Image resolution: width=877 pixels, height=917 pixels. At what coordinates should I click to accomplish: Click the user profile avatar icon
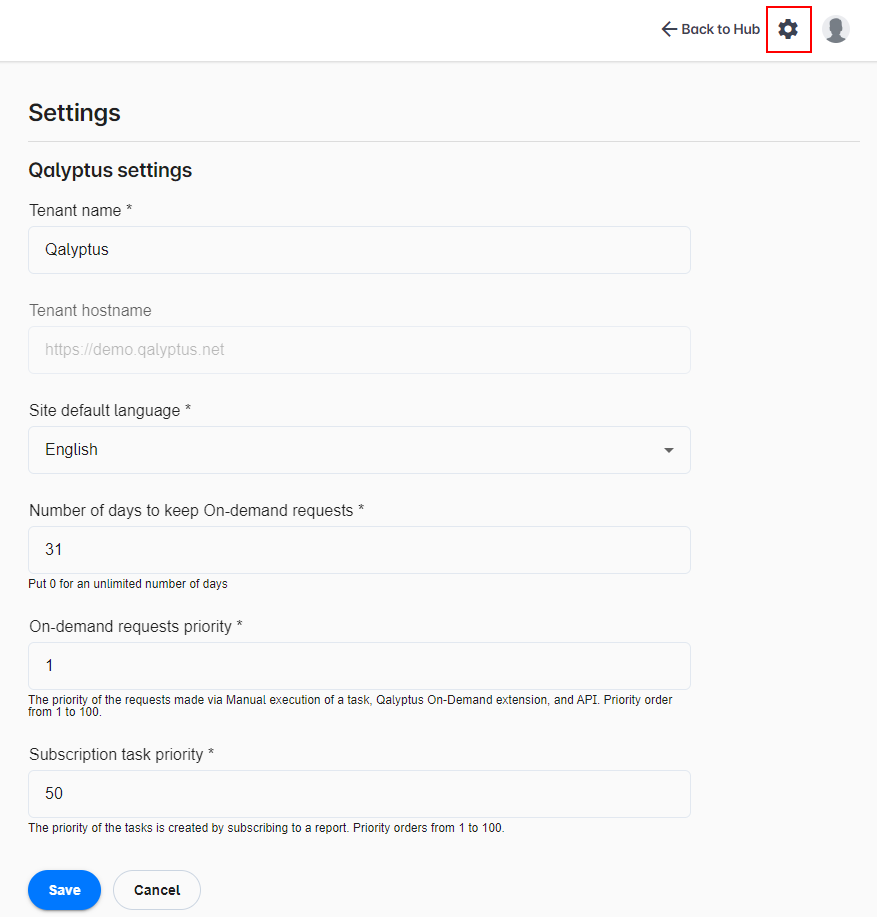[x=835, y=29]
